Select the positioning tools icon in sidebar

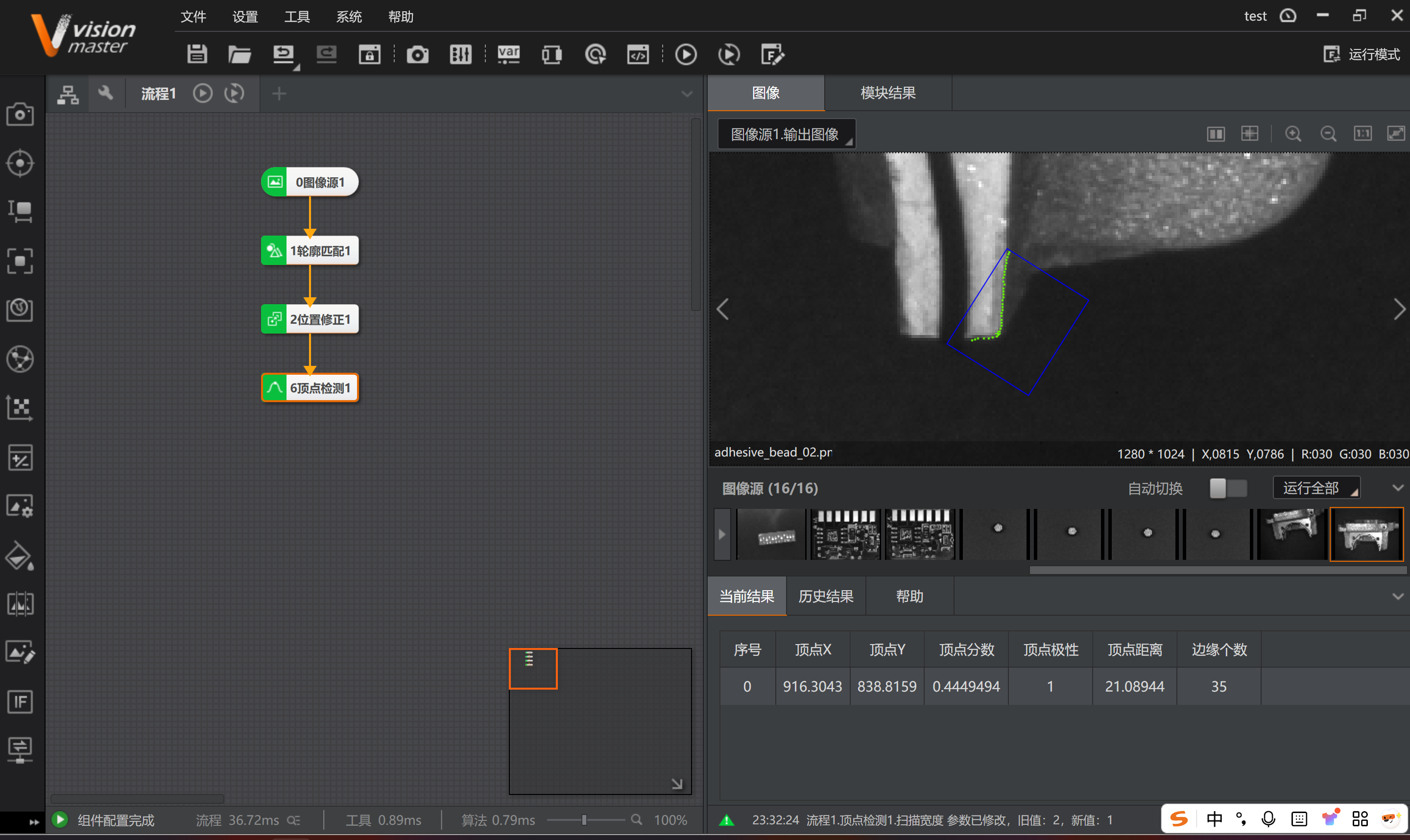pos(20,164)
